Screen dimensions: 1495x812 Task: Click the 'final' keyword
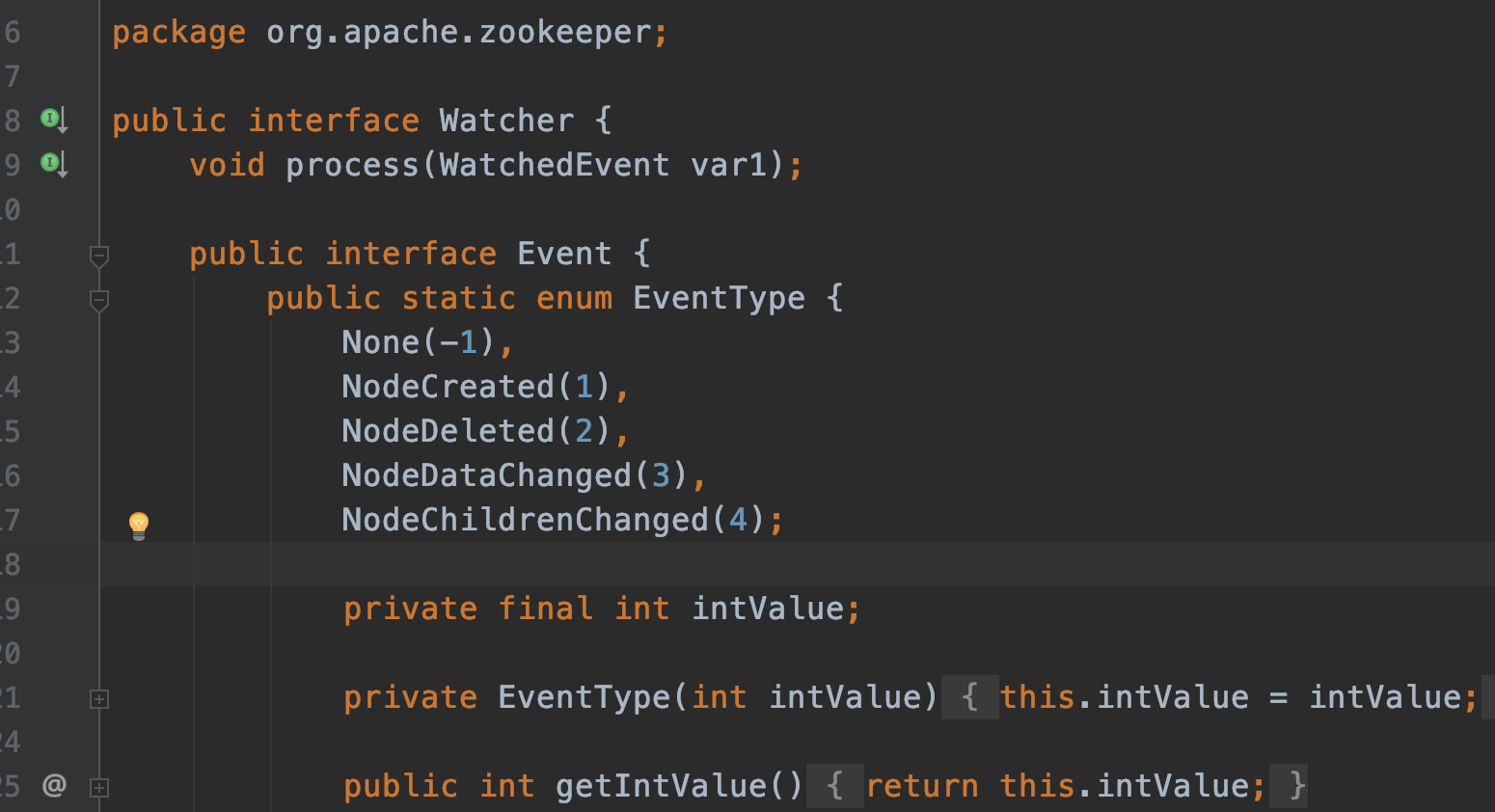coord(545,609)
